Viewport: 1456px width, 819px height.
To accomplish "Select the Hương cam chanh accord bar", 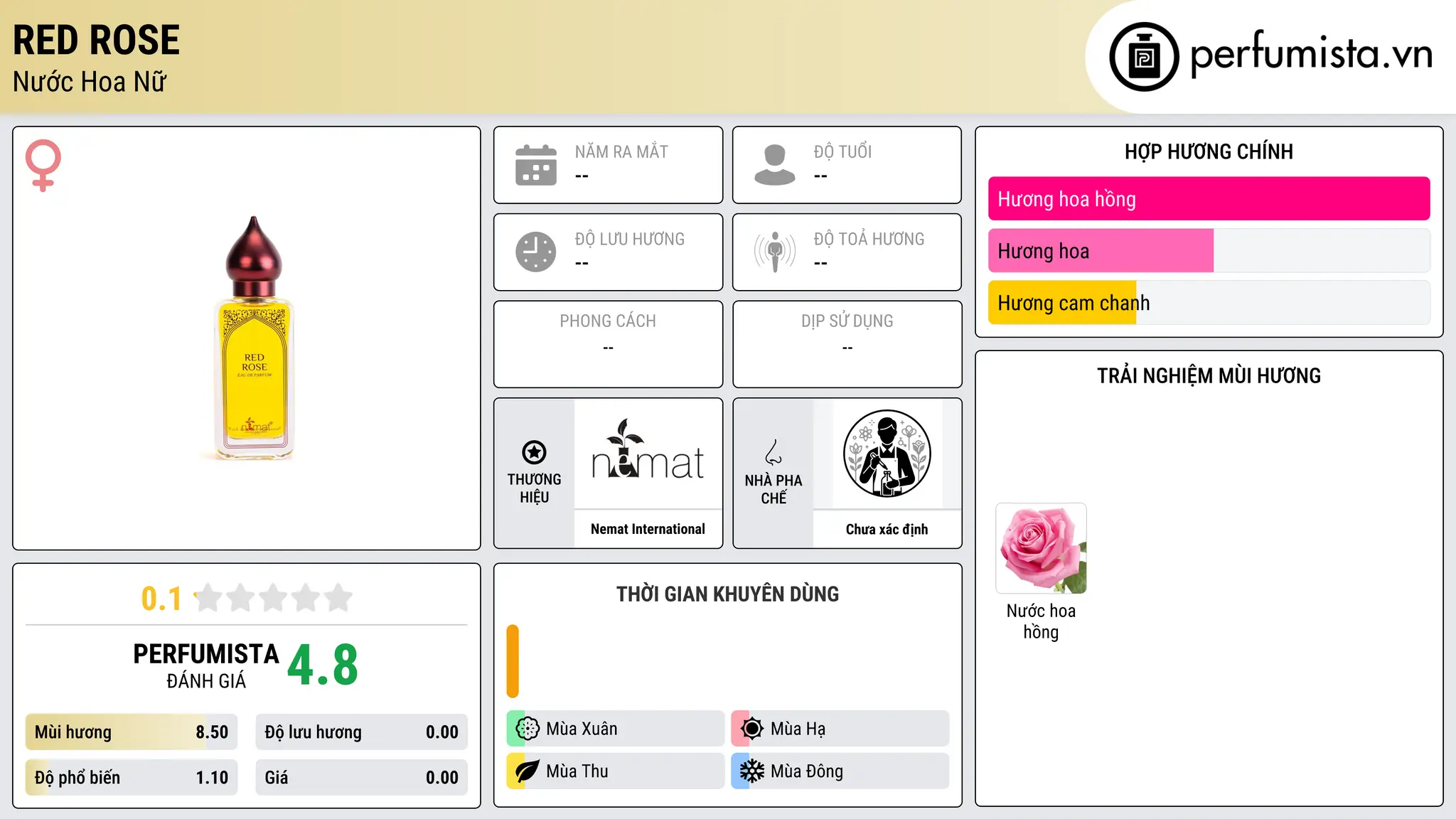I will (x=1209, y=303).
